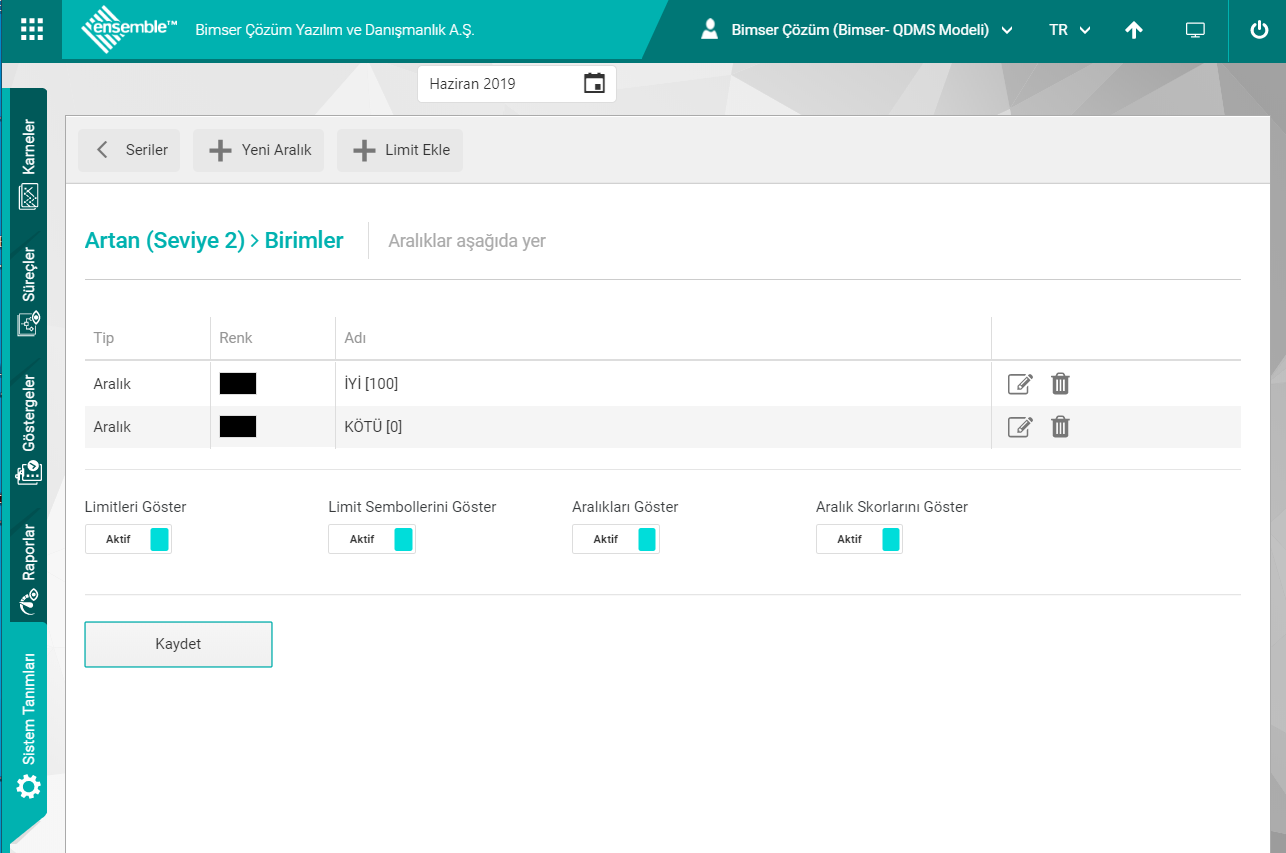The width and height of the screenshot is (1286, 853).
Task: Click the power logout icon
Action: 1259,30
